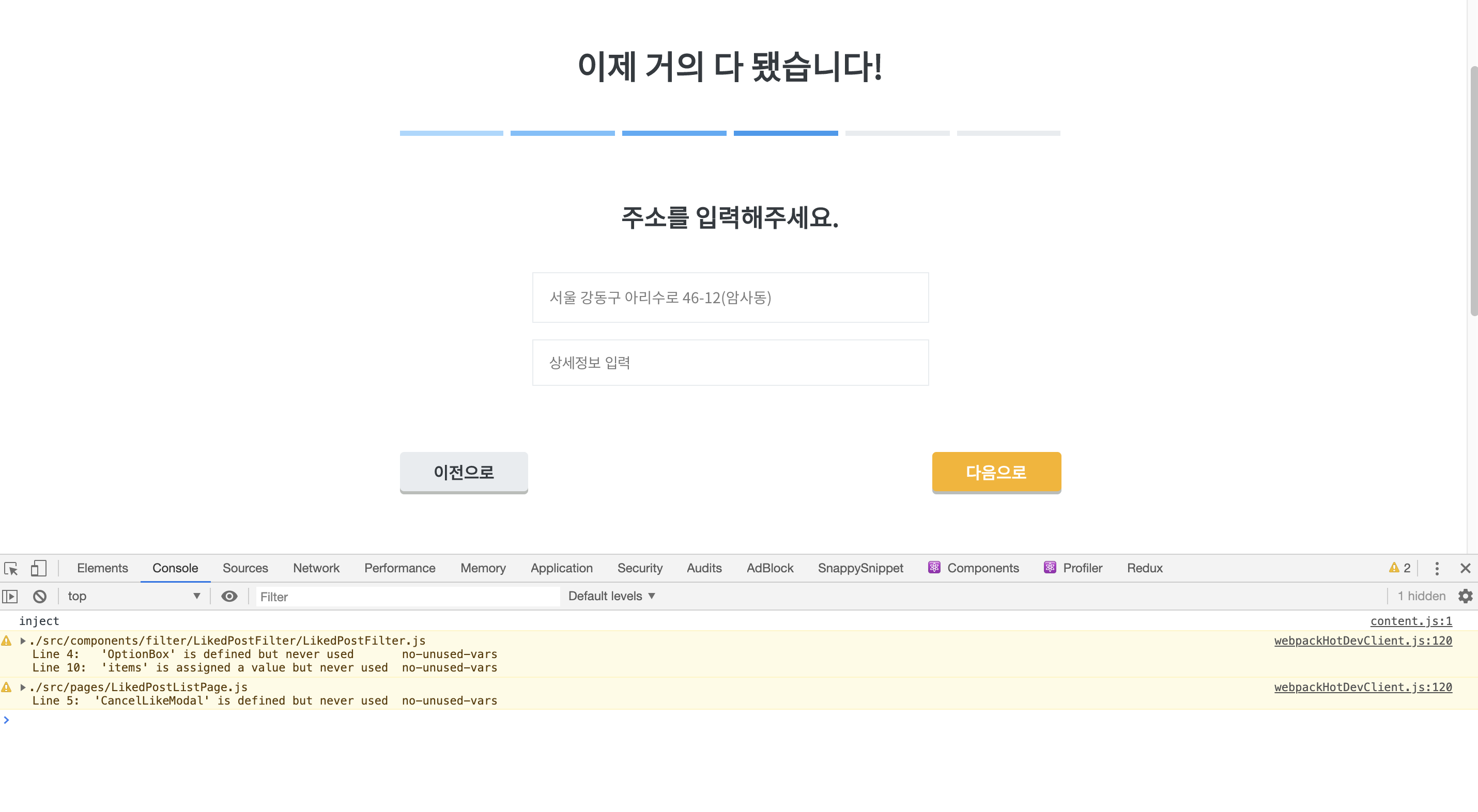Click the clear console icon

click(40, 597)
